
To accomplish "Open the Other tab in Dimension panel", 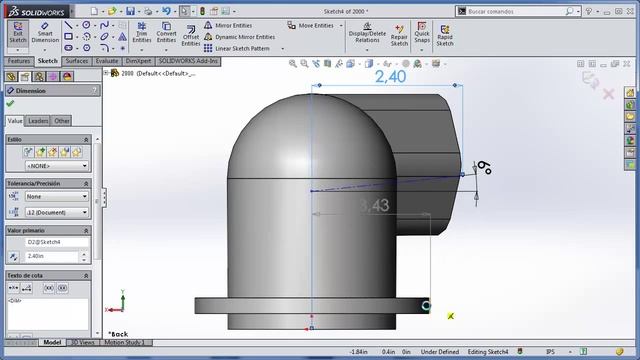I will coord(62,121).
